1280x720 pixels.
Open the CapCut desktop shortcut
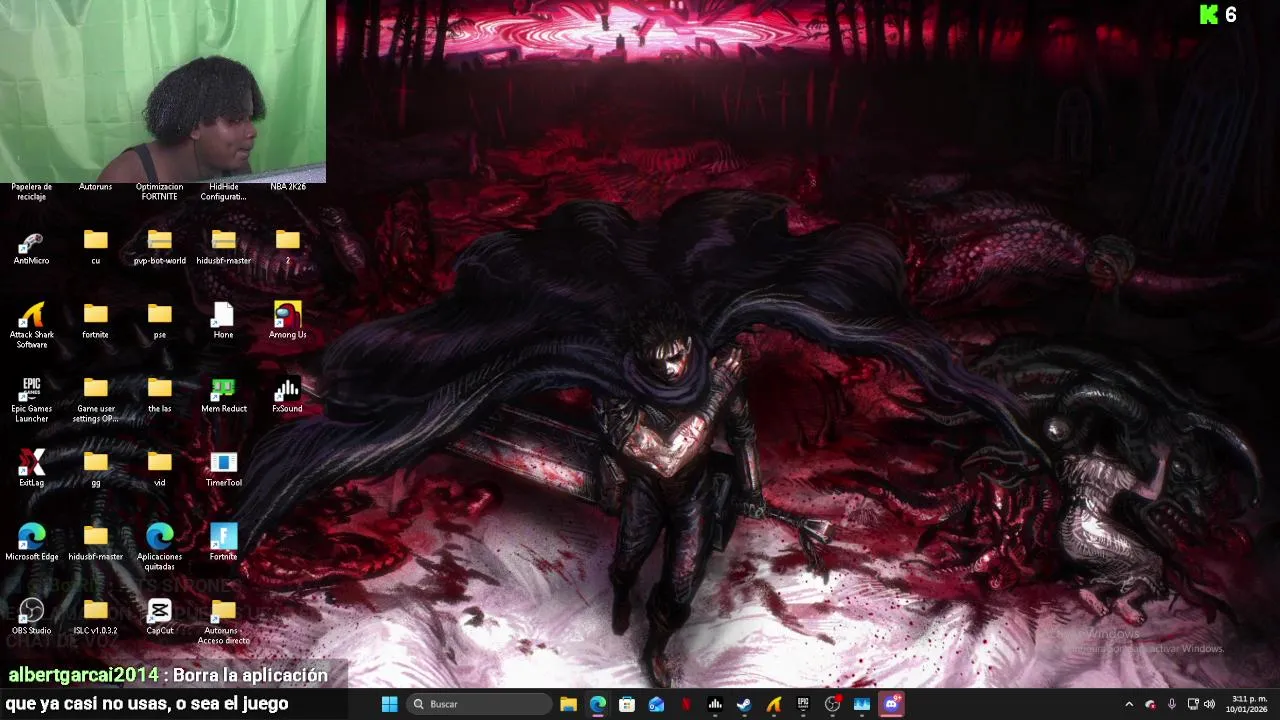click(159, 616)
